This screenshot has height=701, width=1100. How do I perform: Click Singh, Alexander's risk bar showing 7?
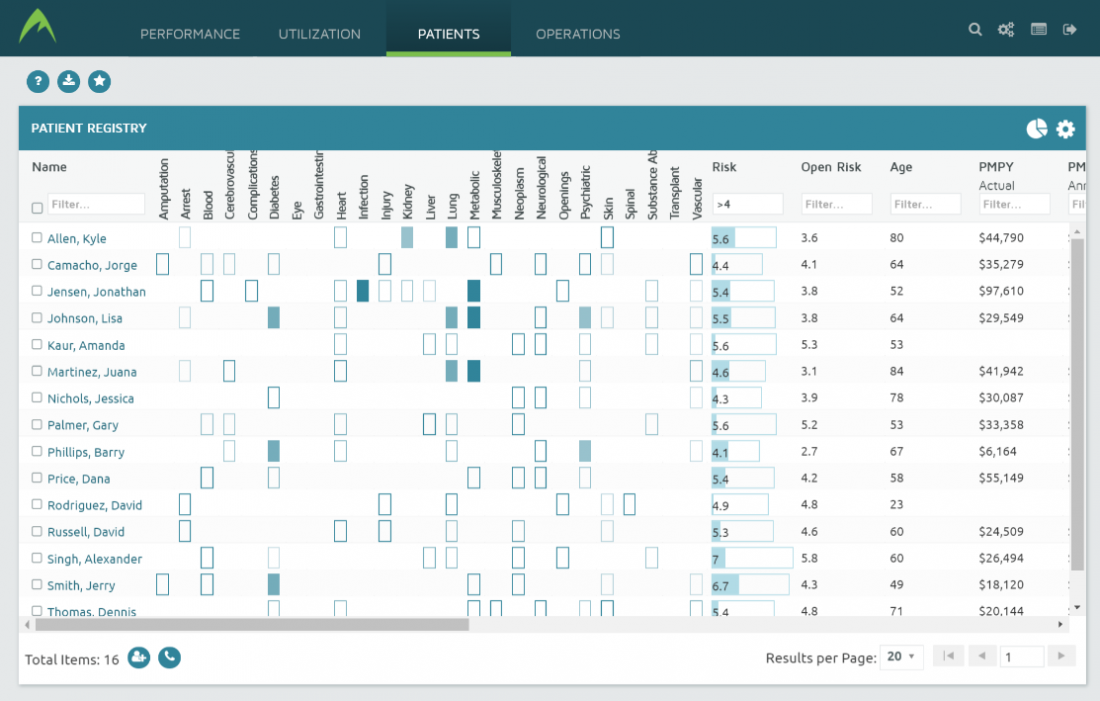752,559
